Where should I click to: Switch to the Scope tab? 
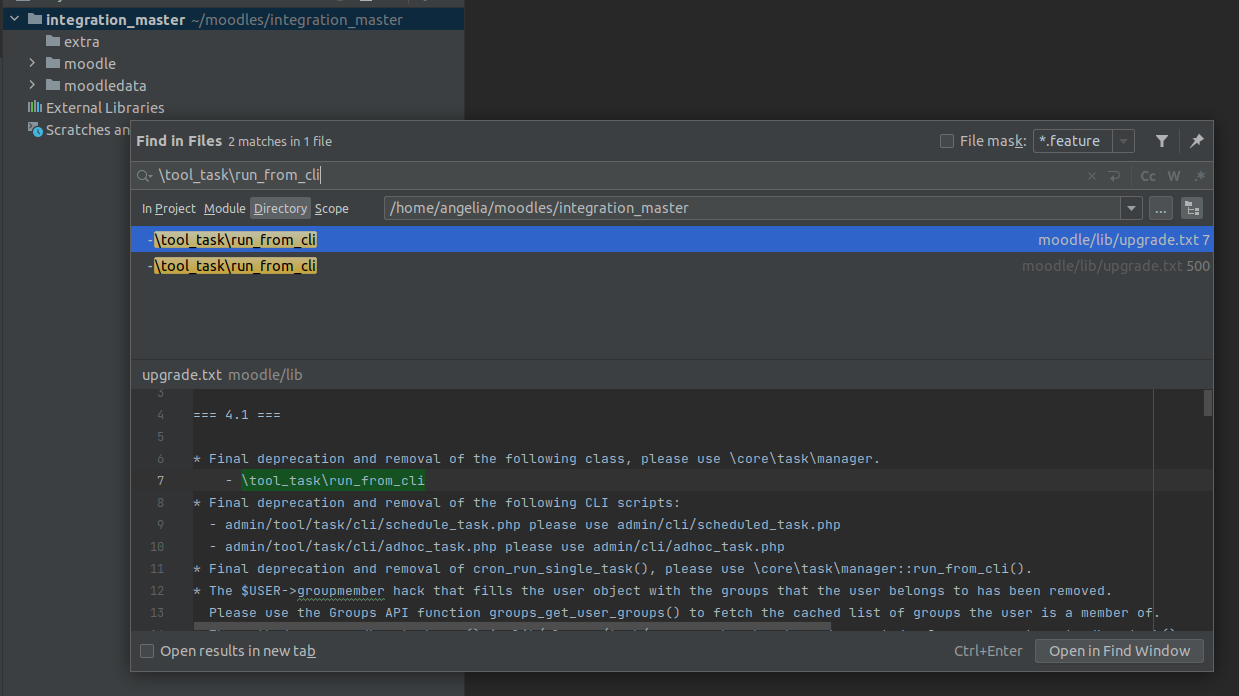pyautogui.click(x=332, y=208)
